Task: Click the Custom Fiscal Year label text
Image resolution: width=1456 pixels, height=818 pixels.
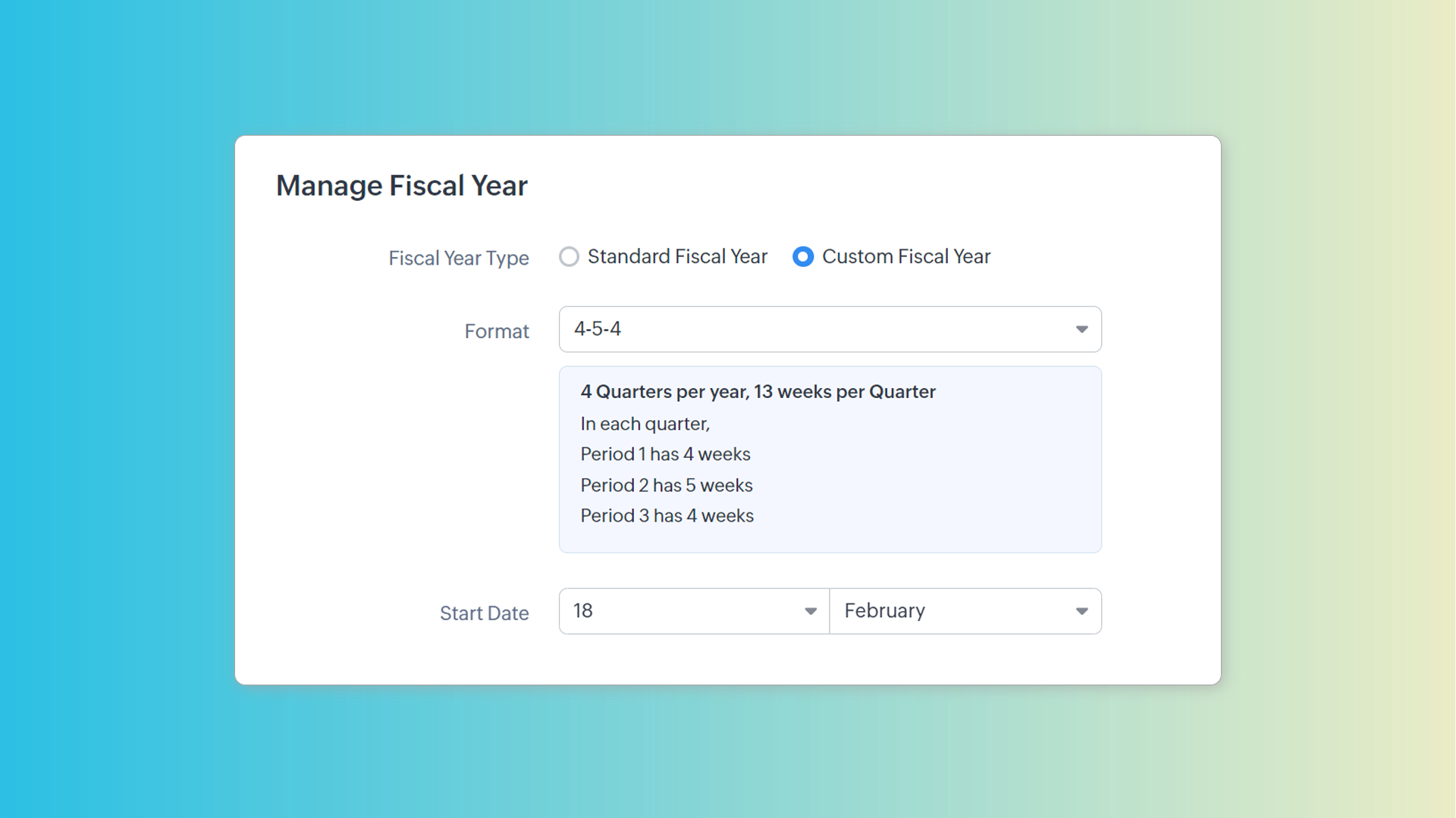Action: click(x=905, y=257)
